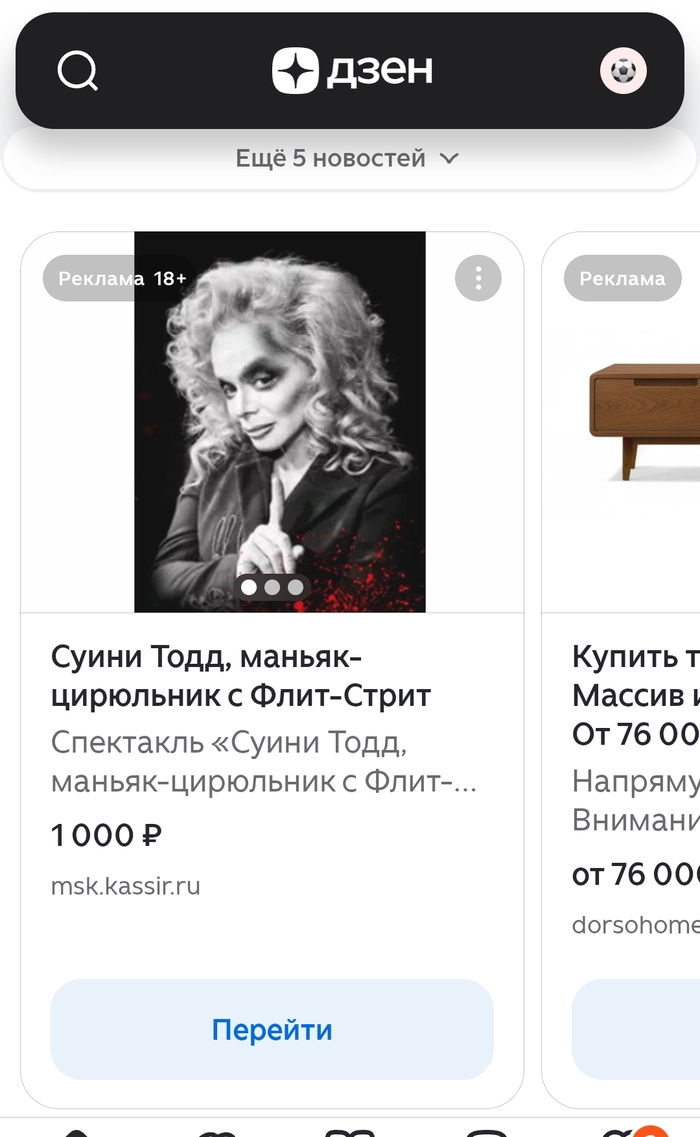The height and width of the screenshot is (1137, 700).
Task: Open three-dot menu on Суини Тодд ad
Action: tap(478, 278)
